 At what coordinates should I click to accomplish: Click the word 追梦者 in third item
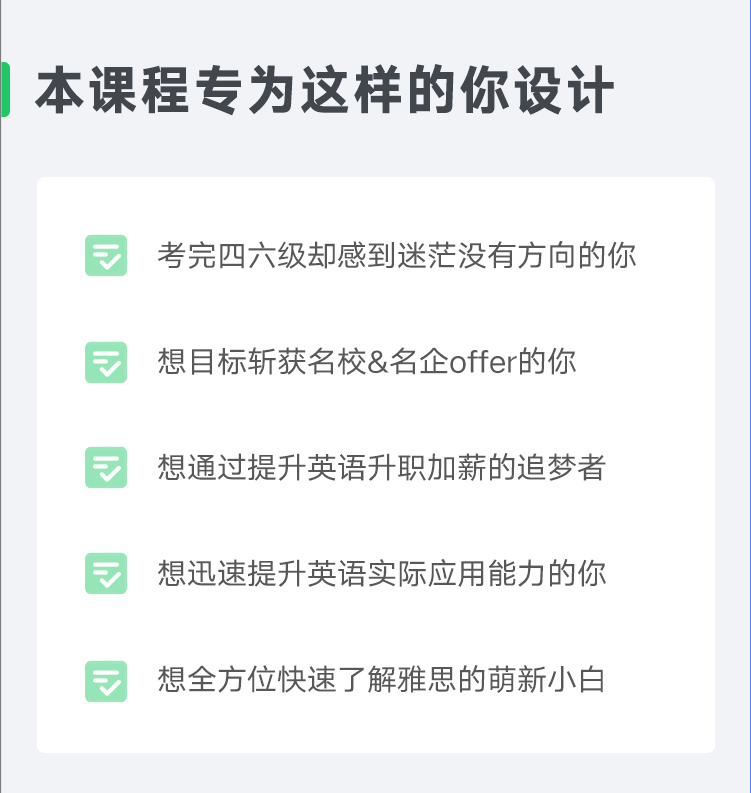click(561, 467)
